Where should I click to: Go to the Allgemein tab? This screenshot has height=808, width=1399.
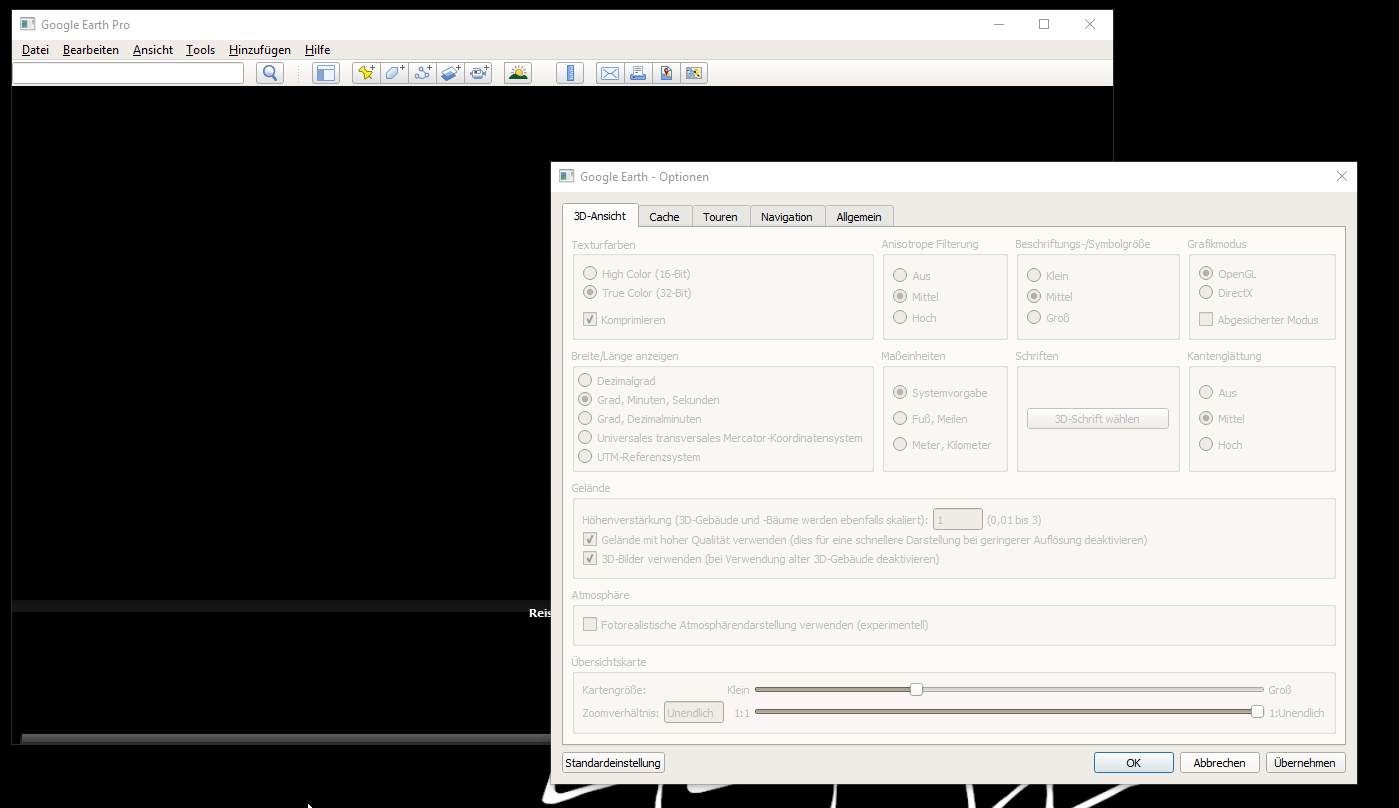pyautogui.click(x=859, y=217)
